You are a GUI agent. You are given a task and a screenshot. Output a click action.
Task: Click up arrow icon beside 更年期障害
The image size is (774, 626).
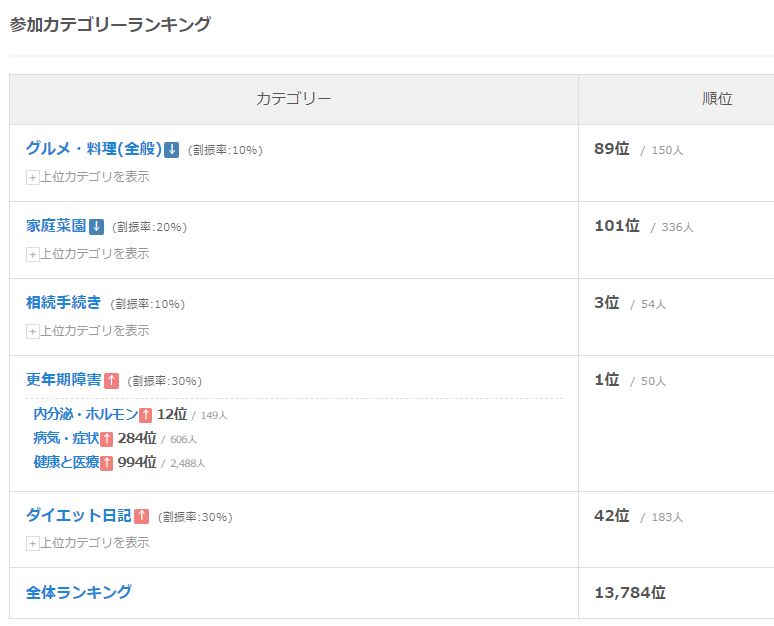click(x=111, y=381)
